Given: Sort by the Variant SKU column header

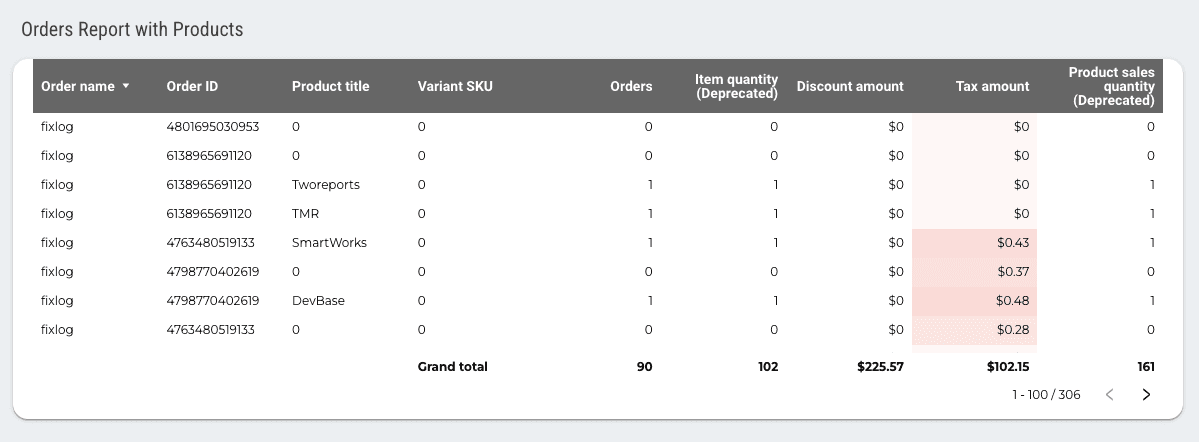Looking at the screenshot, I should coord(455,86).
